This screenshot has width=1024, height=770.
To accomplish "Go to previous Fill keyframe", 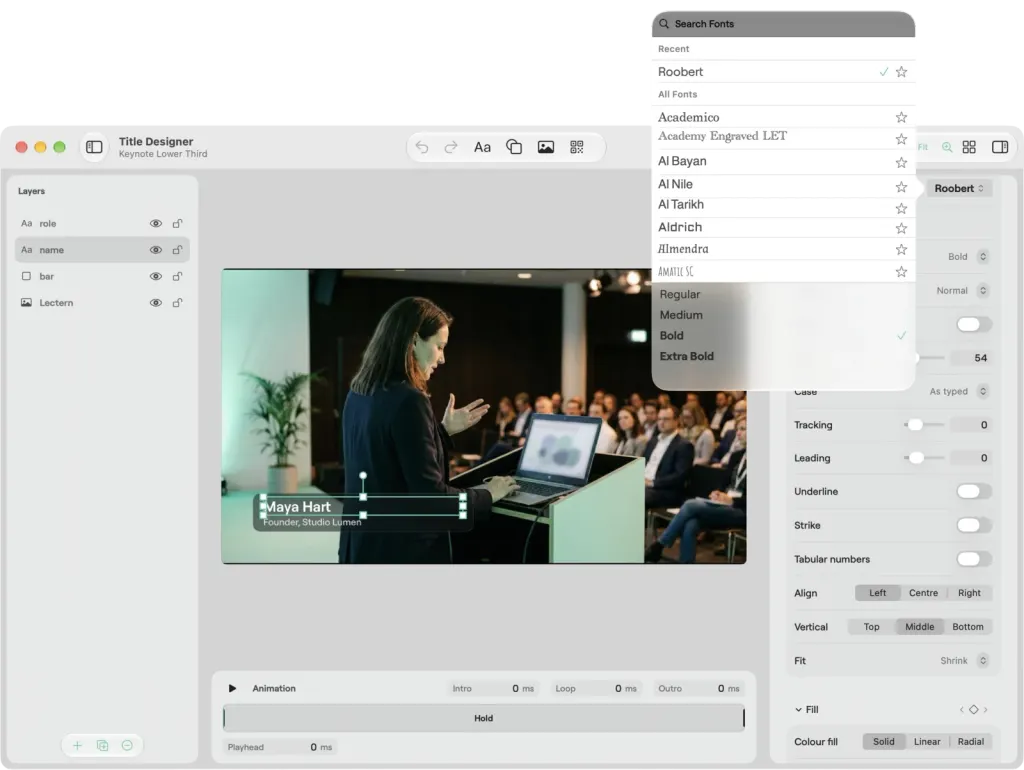I will tap(961, 709).
